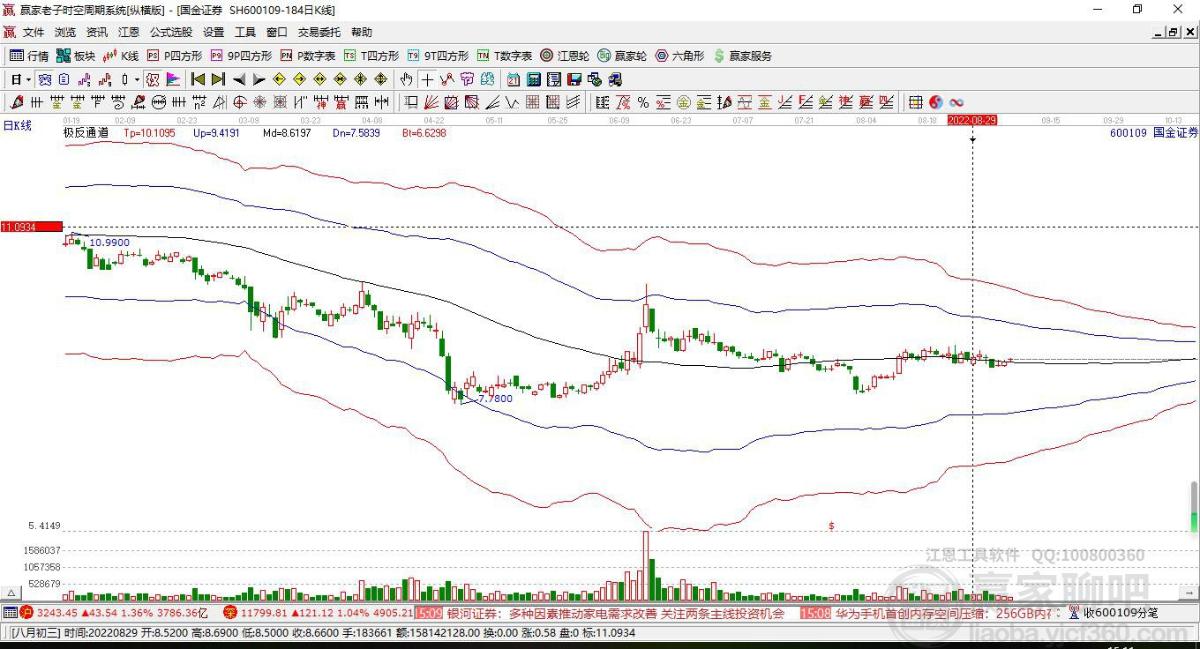Open the 江恩 menu

click(129, 32)
